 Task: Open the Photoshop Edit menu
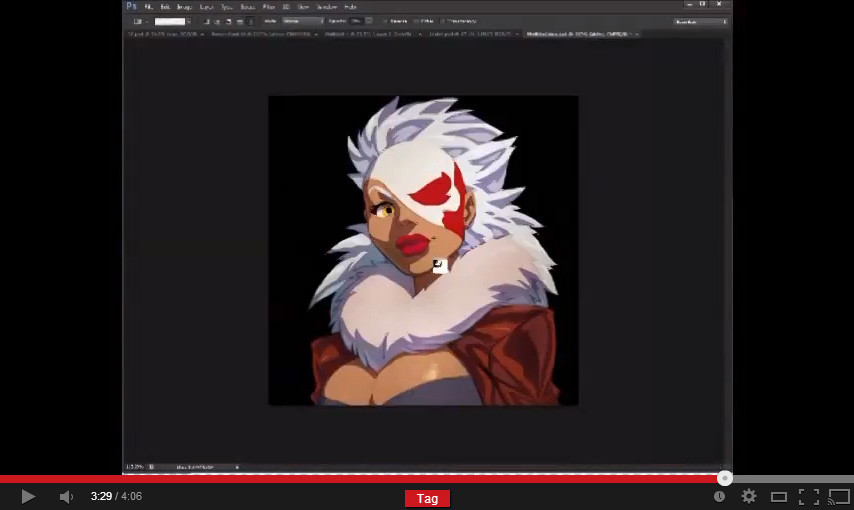pyautogui.click(x=165, y=7)
